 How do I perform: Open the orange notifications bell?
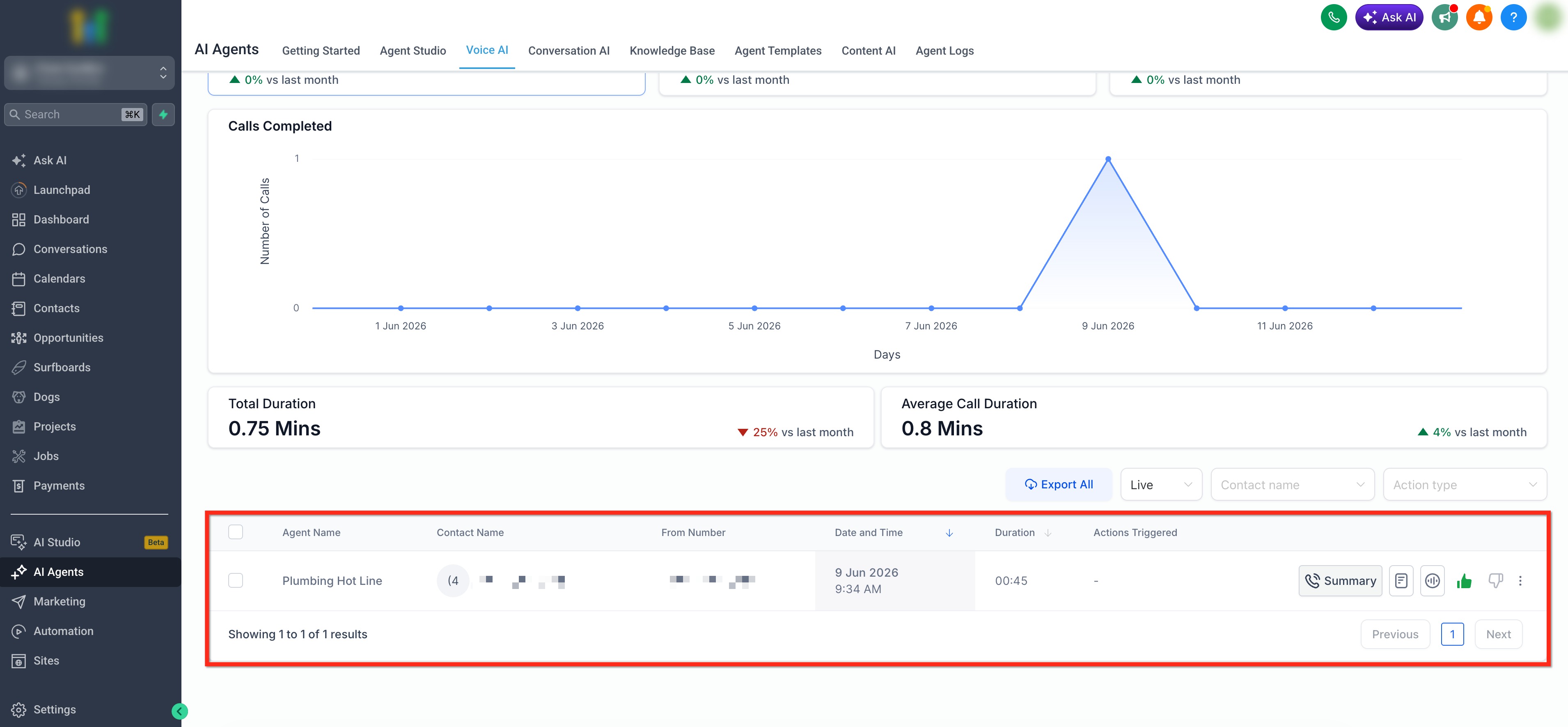pyautogui.click(x=1479, y=17)
